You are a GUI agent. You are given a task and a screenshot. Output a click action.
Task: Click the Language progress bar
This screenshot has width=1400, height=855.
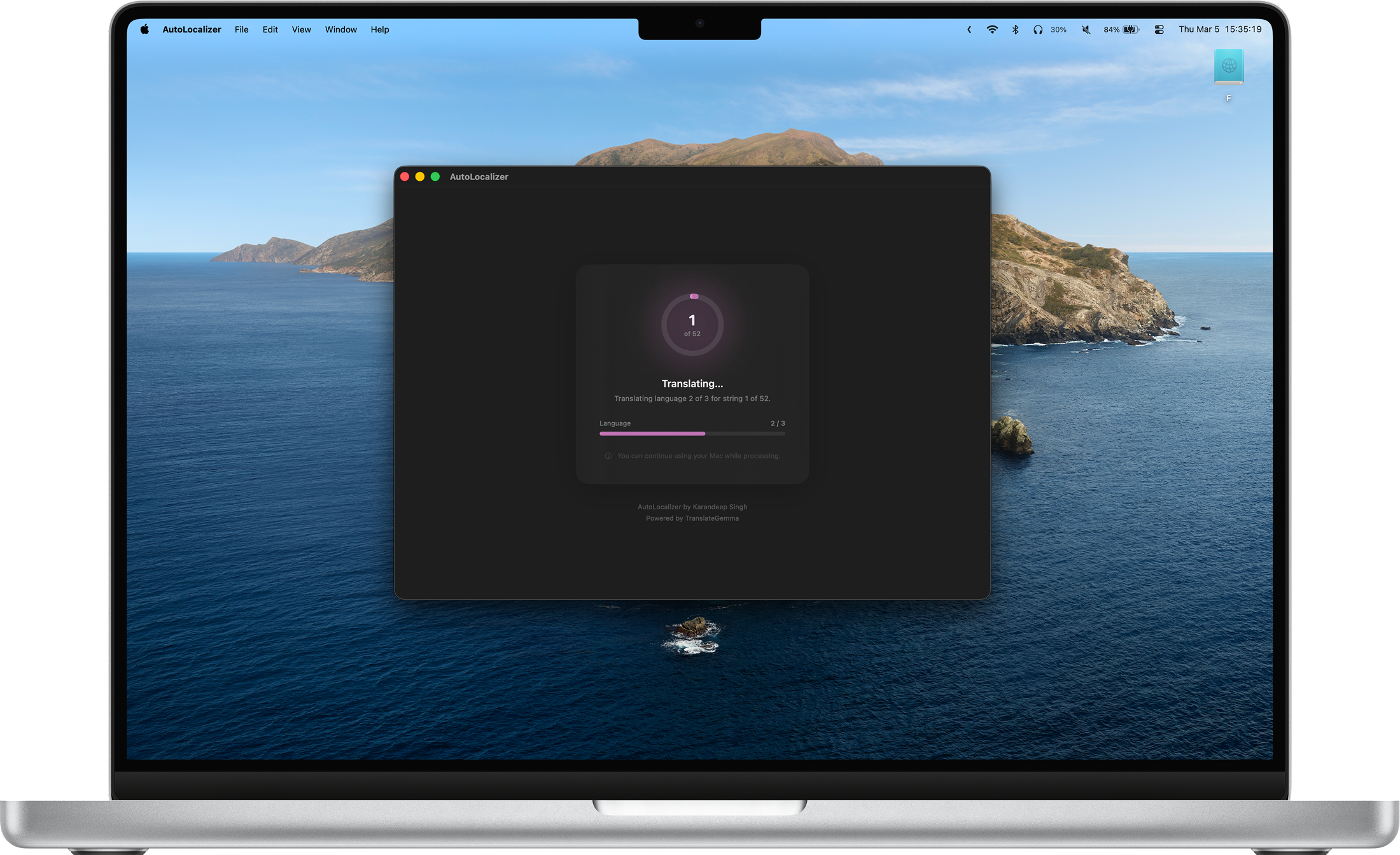(692, 434)
